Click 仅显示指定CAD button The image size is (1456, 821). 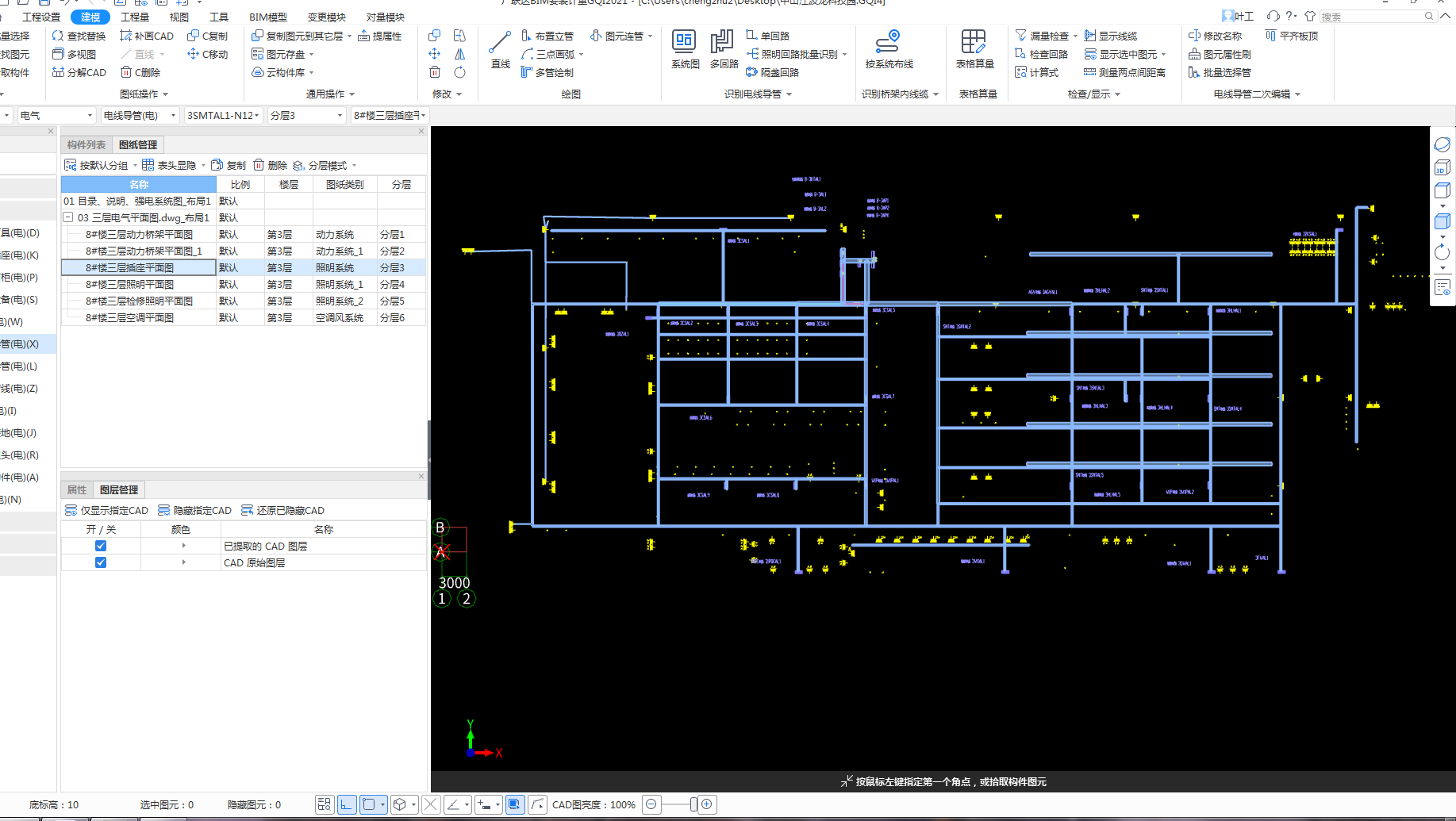[x=106, y=510]
